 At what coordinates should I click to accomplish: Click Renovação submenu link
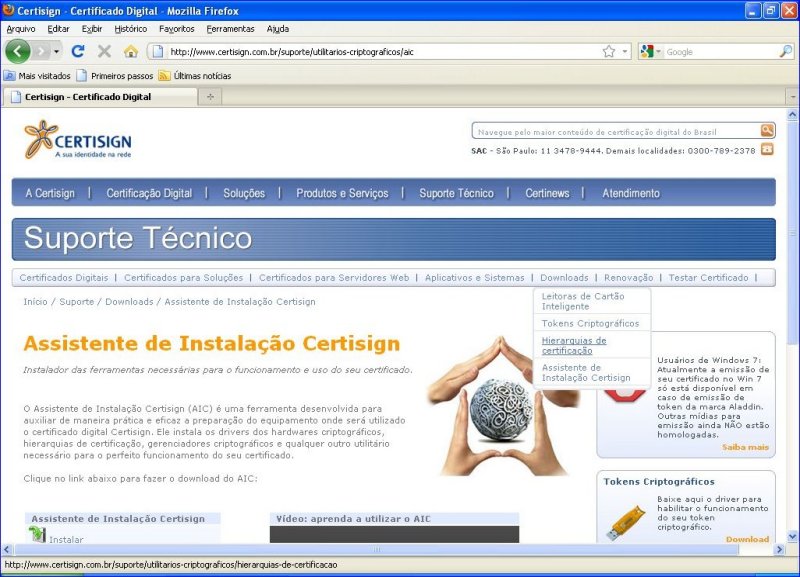[x=629, y=278]
